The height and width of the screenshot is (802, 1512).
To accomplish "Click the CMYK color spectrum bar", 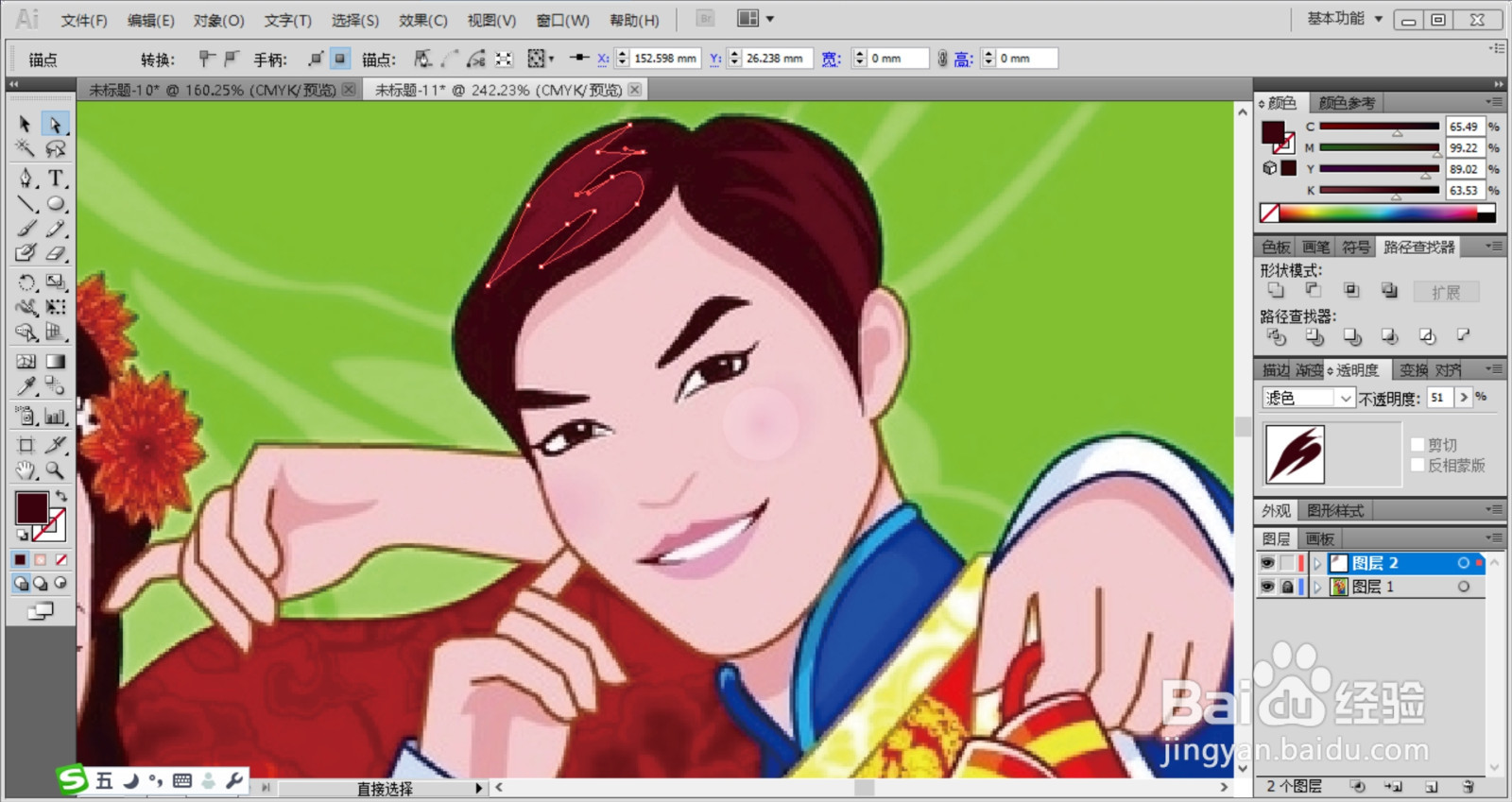I will pos(1378,213).
